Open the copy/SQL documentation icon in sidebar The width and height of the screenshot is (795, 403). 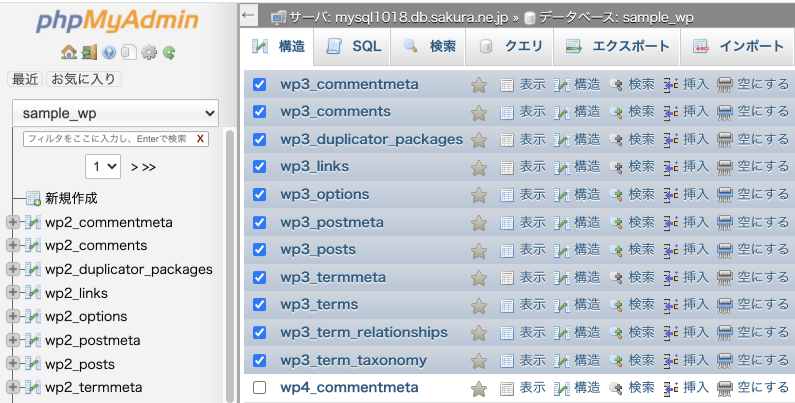(x=129, y=52)
